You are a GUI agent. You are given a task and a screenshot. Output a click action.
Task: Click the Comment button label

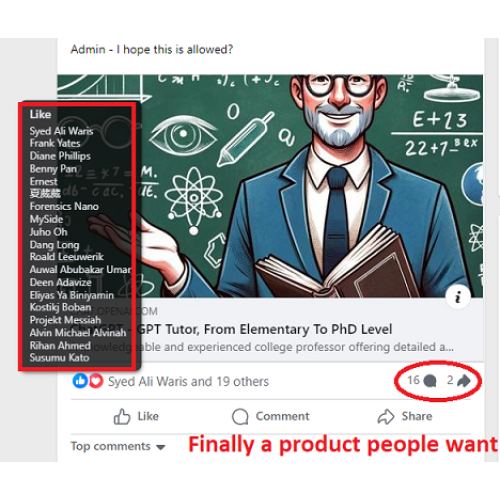(x=282, y=416)
